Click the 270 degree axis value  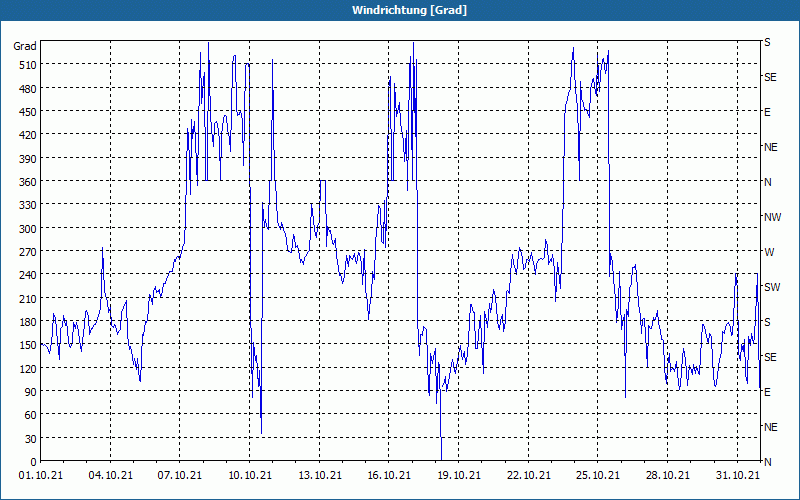[x=28, y=252]
